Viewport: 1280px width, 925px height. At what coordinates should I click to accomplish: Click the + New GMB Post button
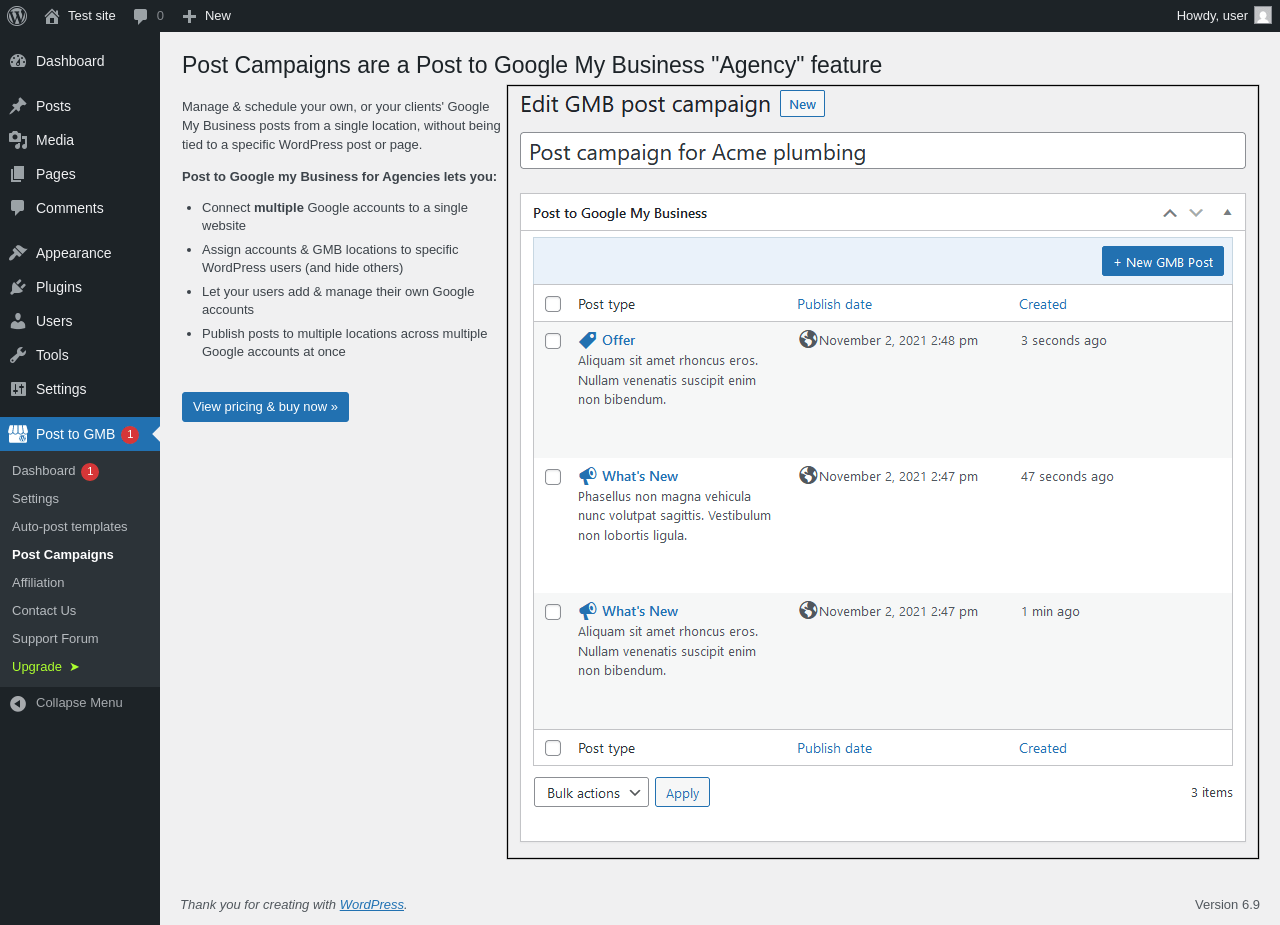[x=1162, y=262]
